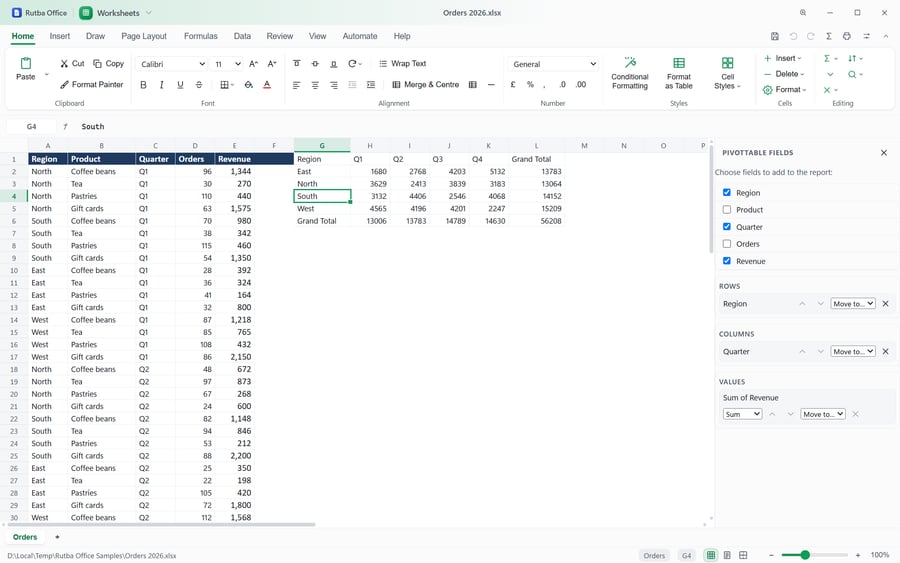Open Move to dropdown for Quarter column
The height and width of the screenshot is (563, 900).
tap(853, 351)
